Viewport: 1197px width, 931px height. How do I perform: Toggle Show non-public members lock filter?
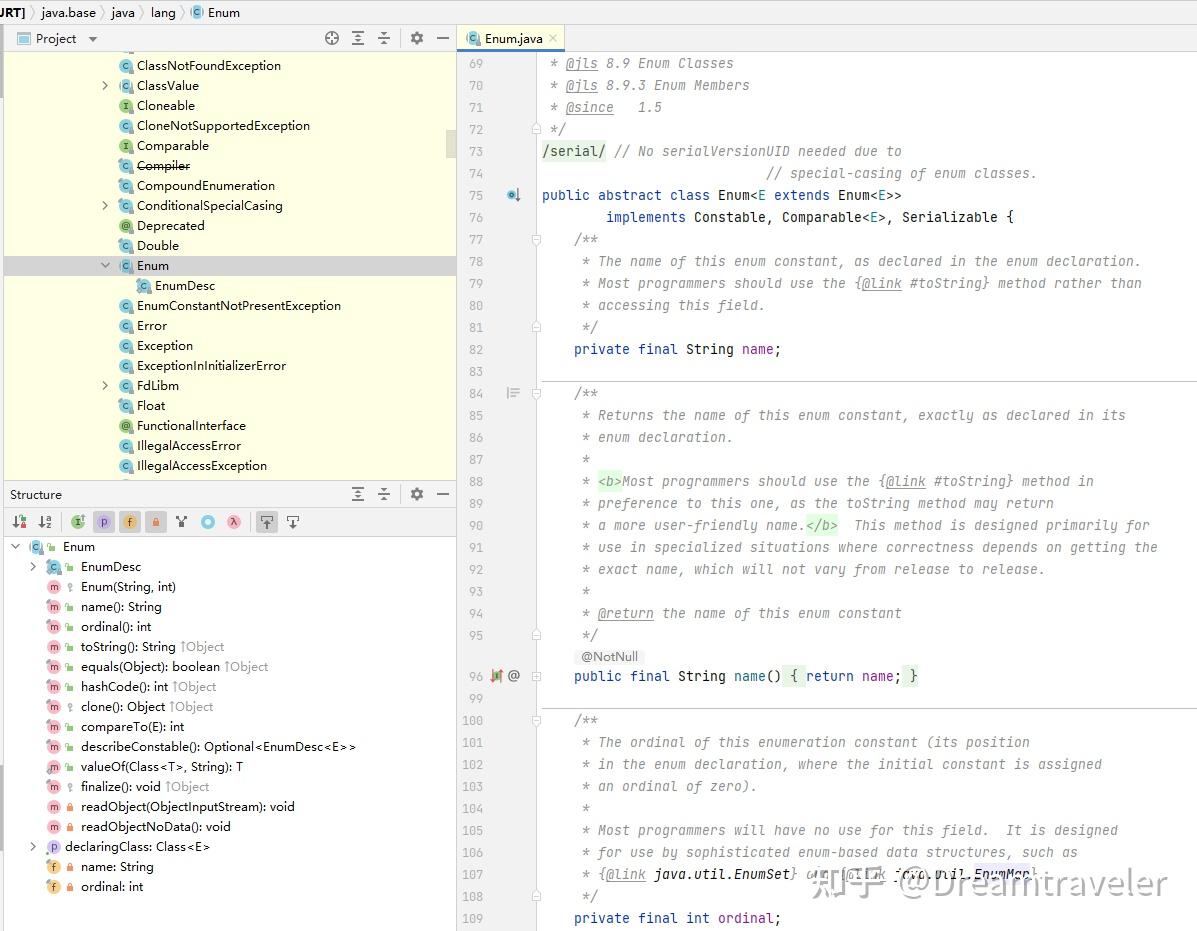(156, 522)
